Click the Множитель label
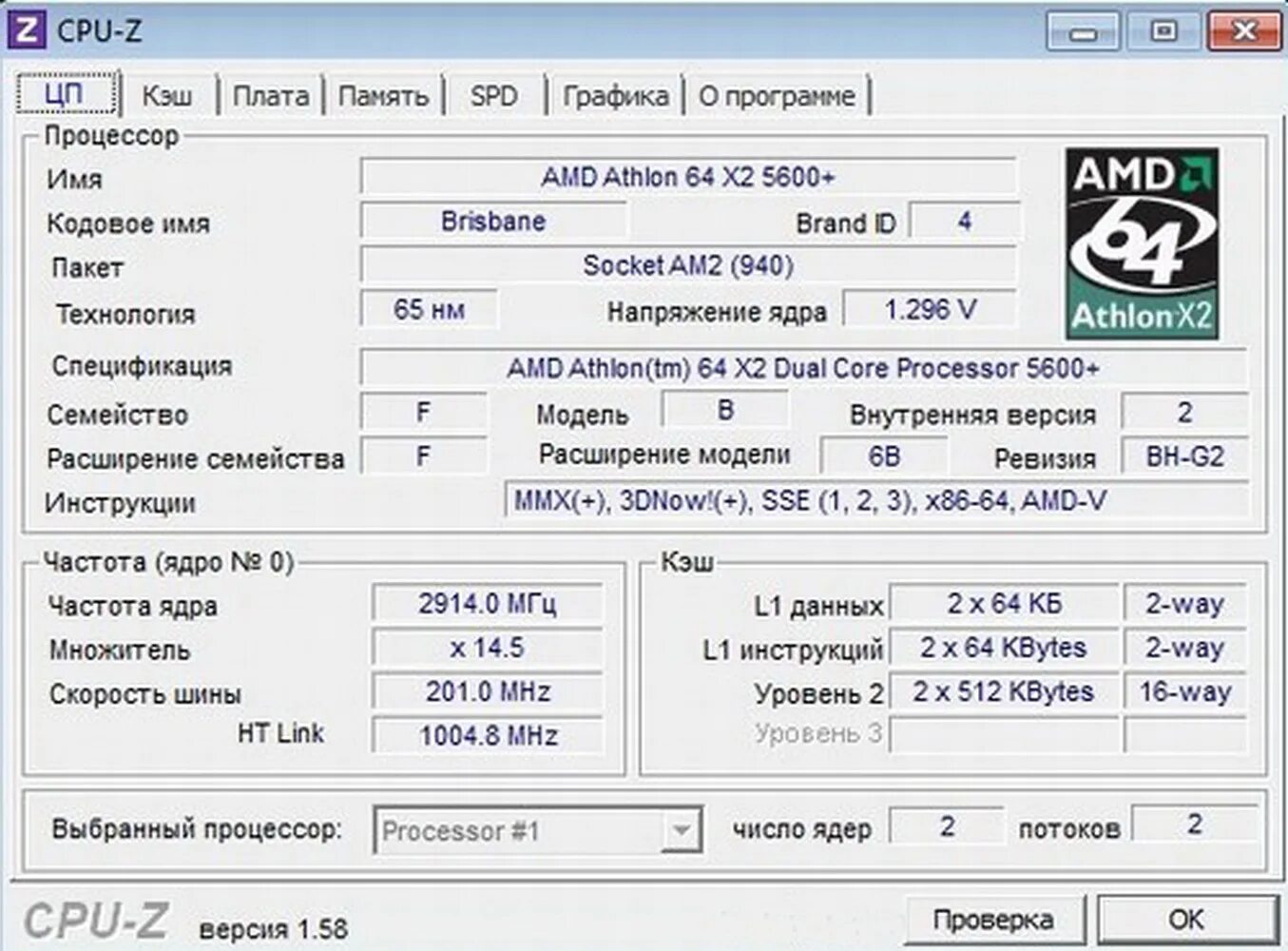1288x951 pixels. 120,650
